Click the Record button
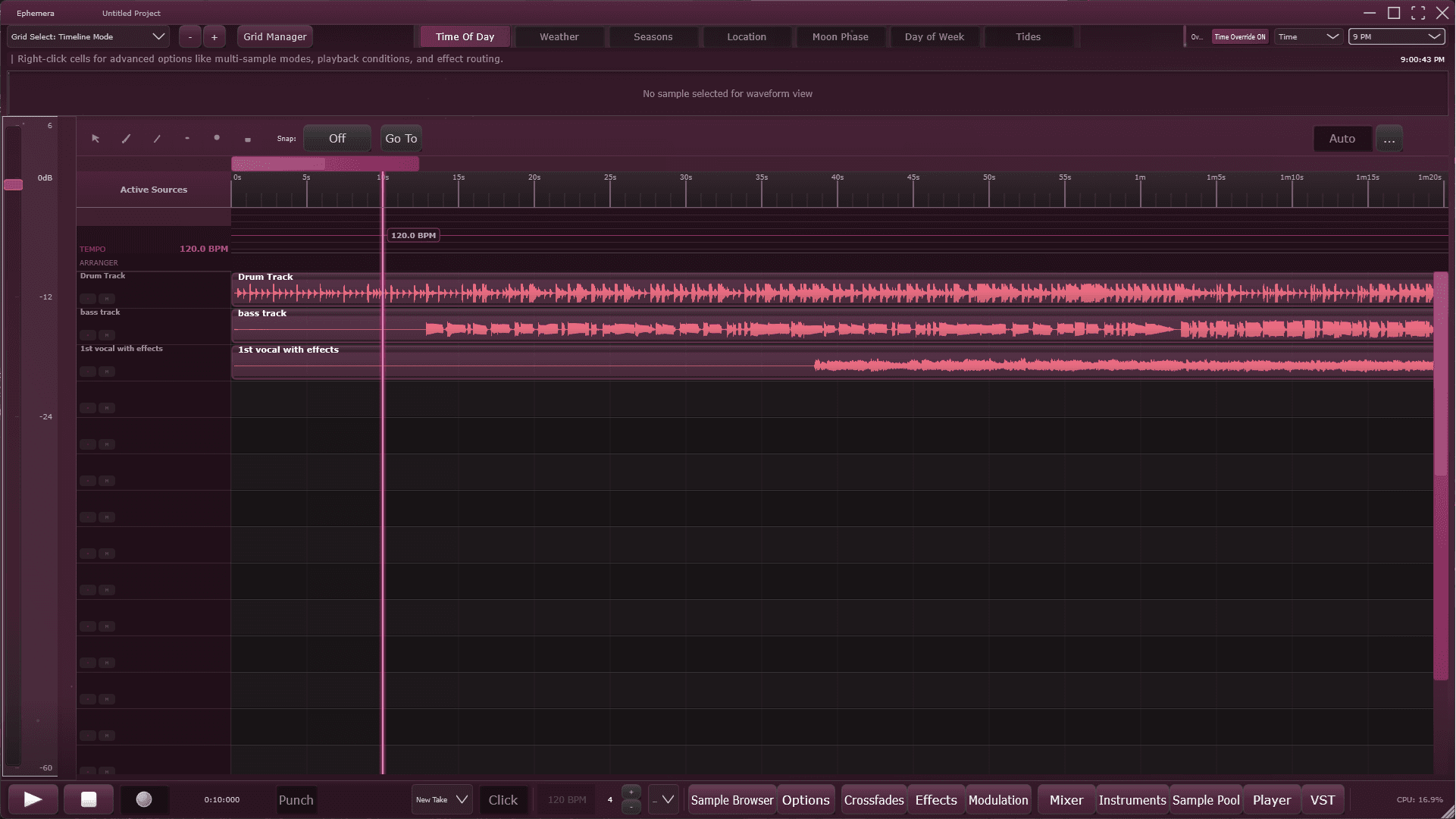 [x=144, y=800]
